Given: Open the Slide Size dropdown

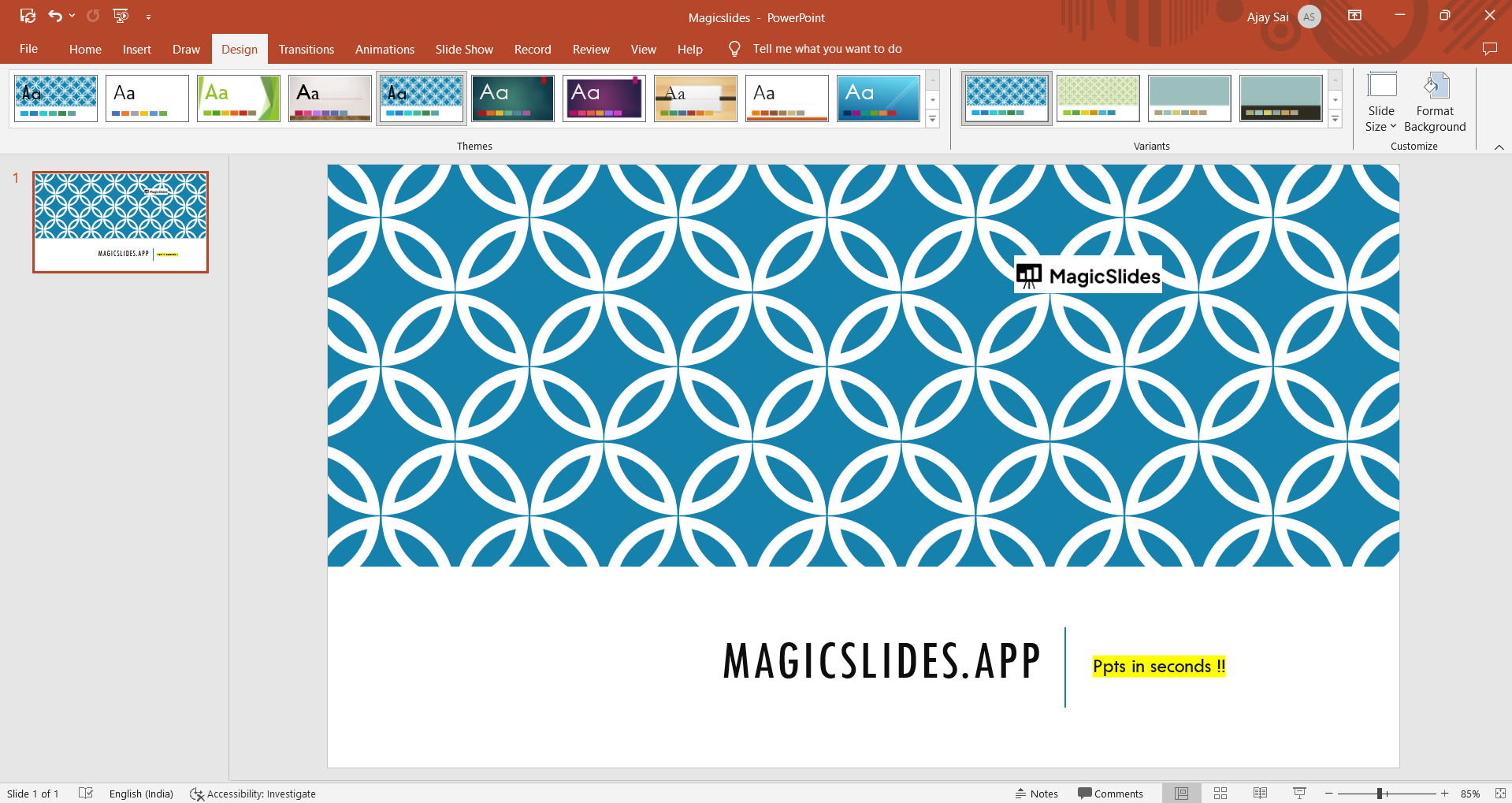Looking at the screenshot, I should click(1381, 102).
